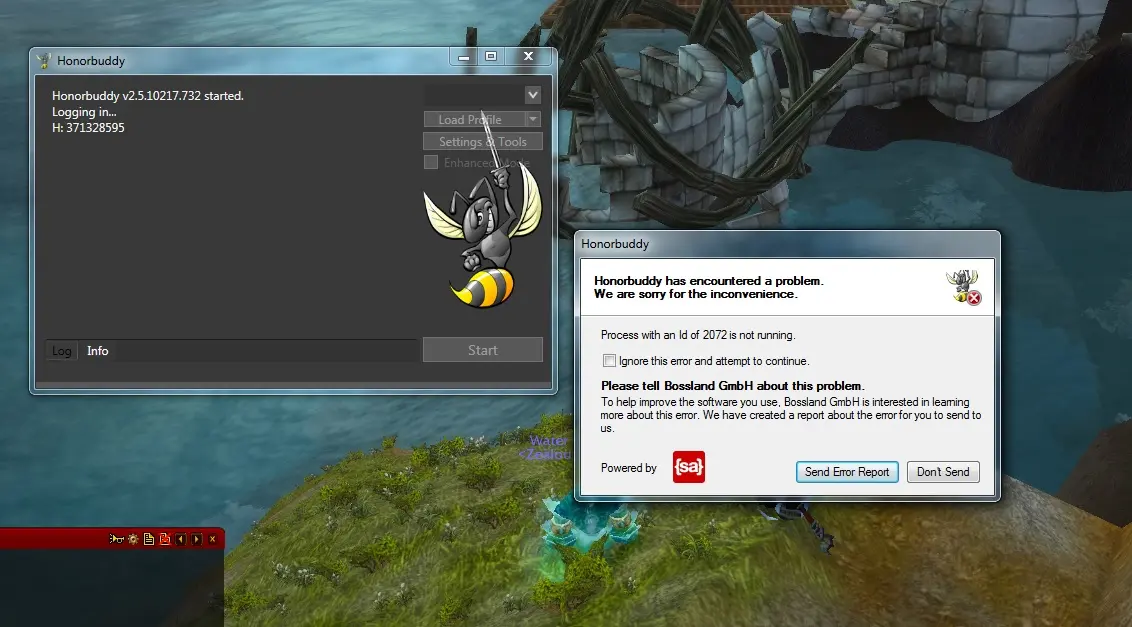The image size is (1132, 627).
Task: Click the Honorbuddy title bar icon
Action: [44, 61]
